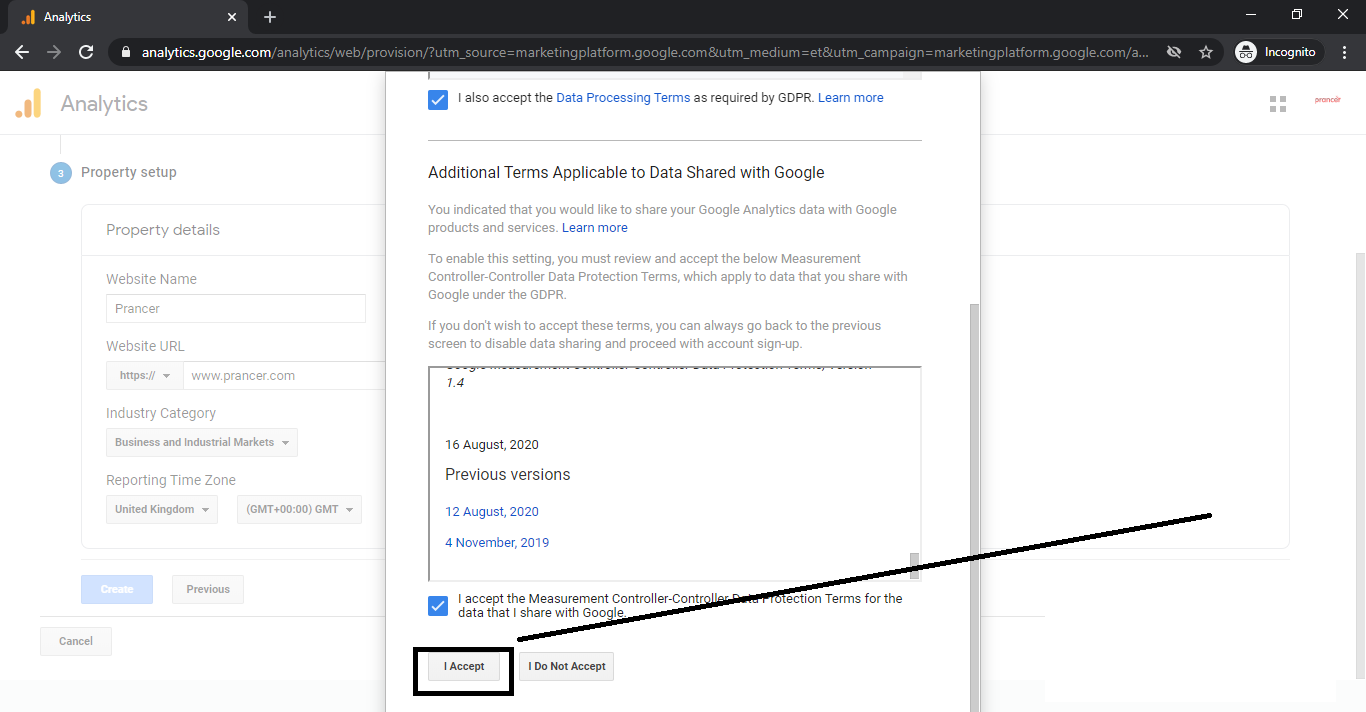Reload the page with refresh icon

point(86,52)
